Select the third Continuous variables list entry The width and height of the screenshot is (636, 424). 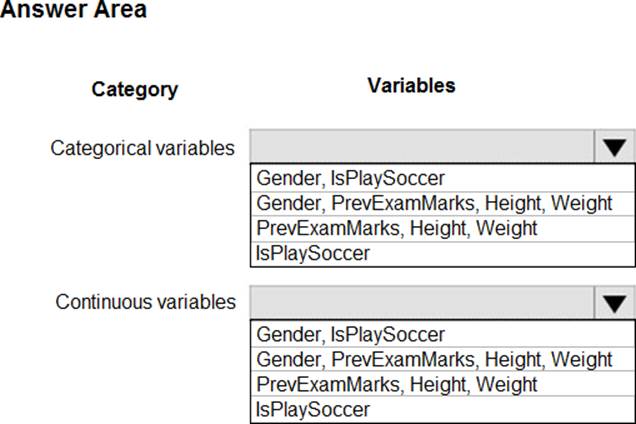[x=396, y=384]
